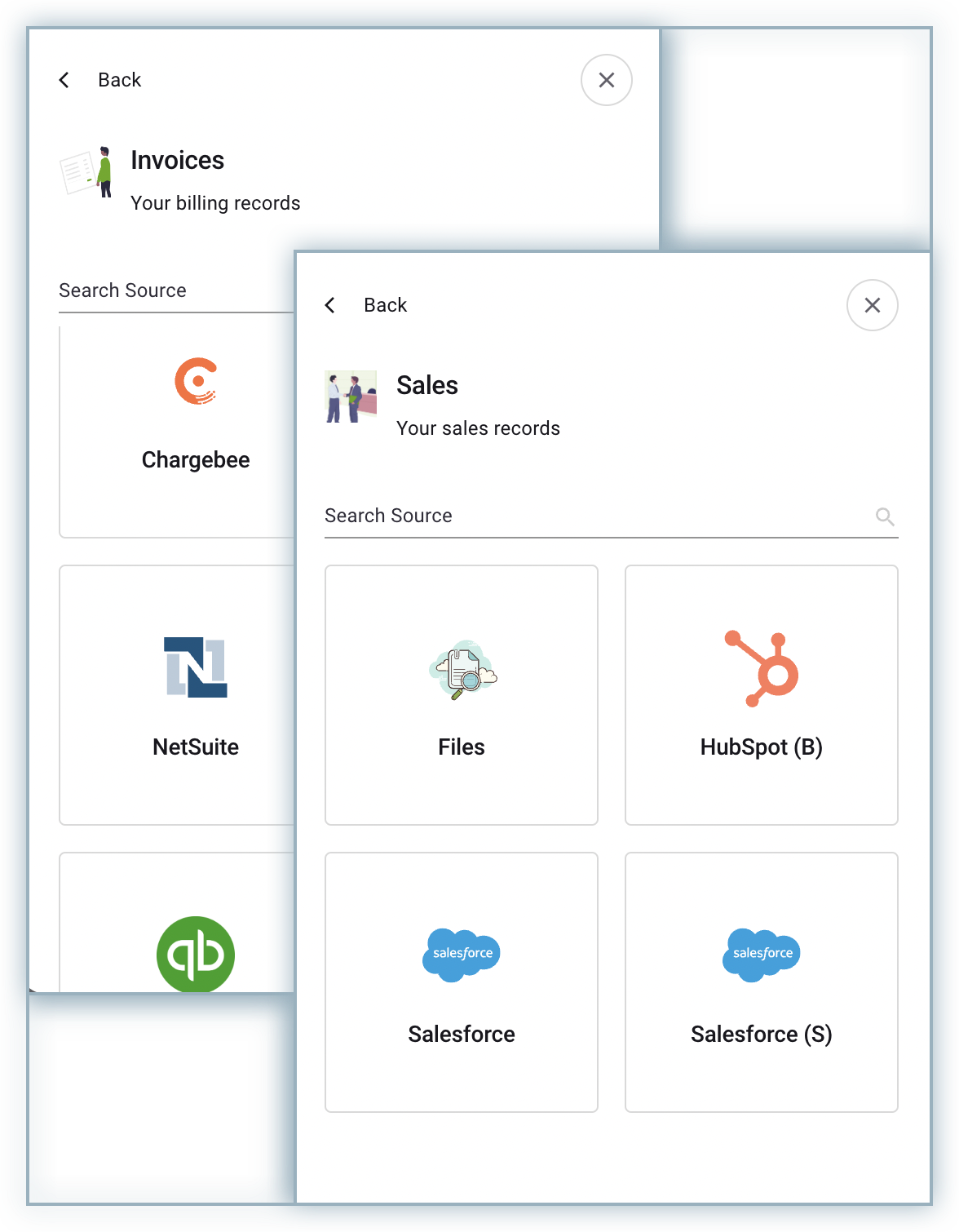Click the Chargebee logo icon
This screenshot has height=1232, width=959.
point(196,381)
